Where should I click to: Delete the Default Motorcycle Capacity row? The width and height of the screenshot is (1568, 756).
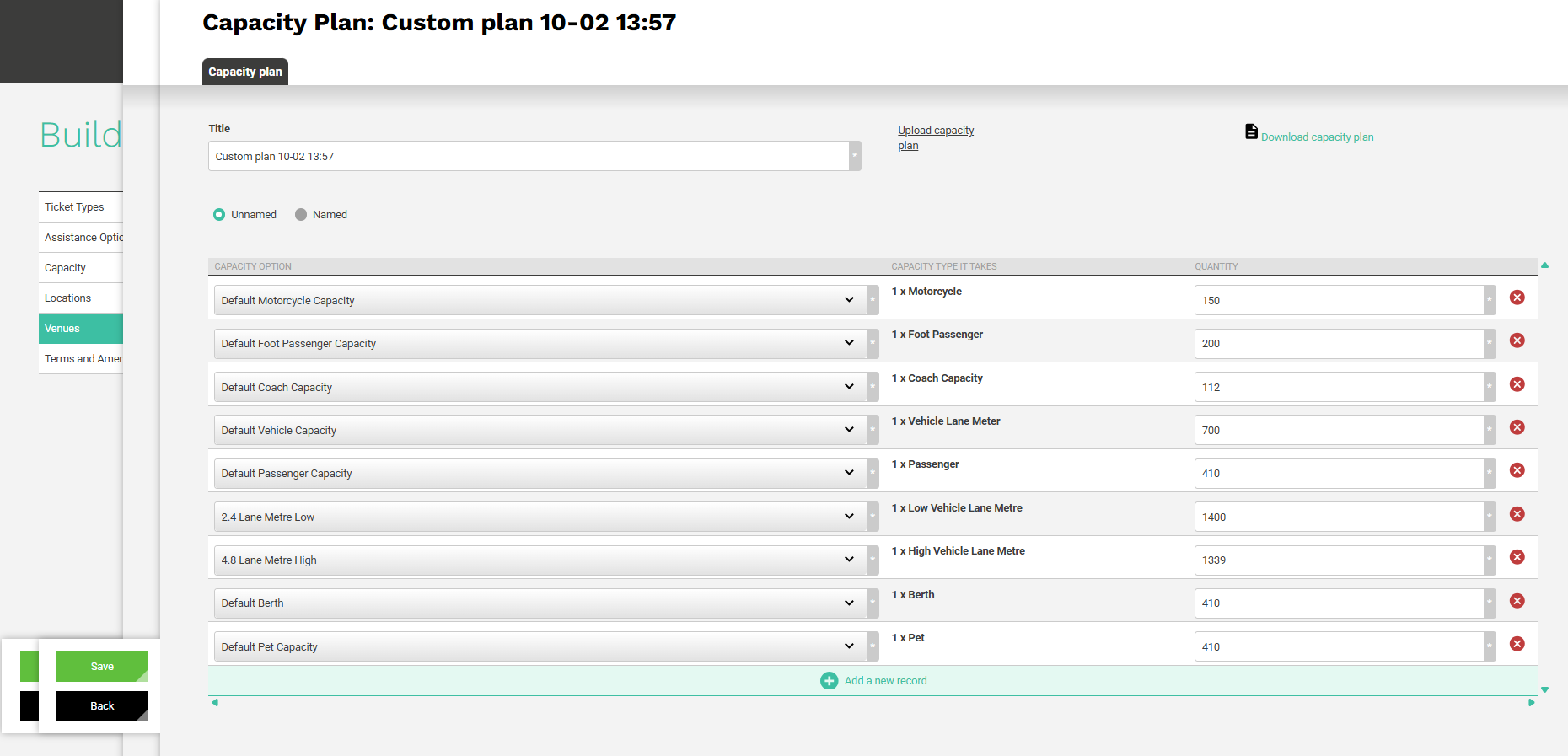(x=1517, y=298)
